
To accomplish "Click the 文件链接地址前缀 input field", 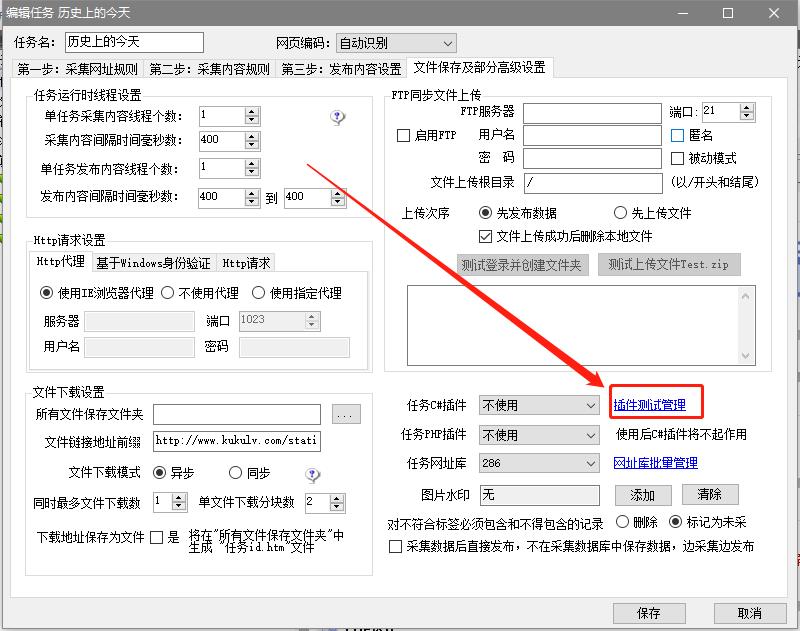I will tap(237, 442).
